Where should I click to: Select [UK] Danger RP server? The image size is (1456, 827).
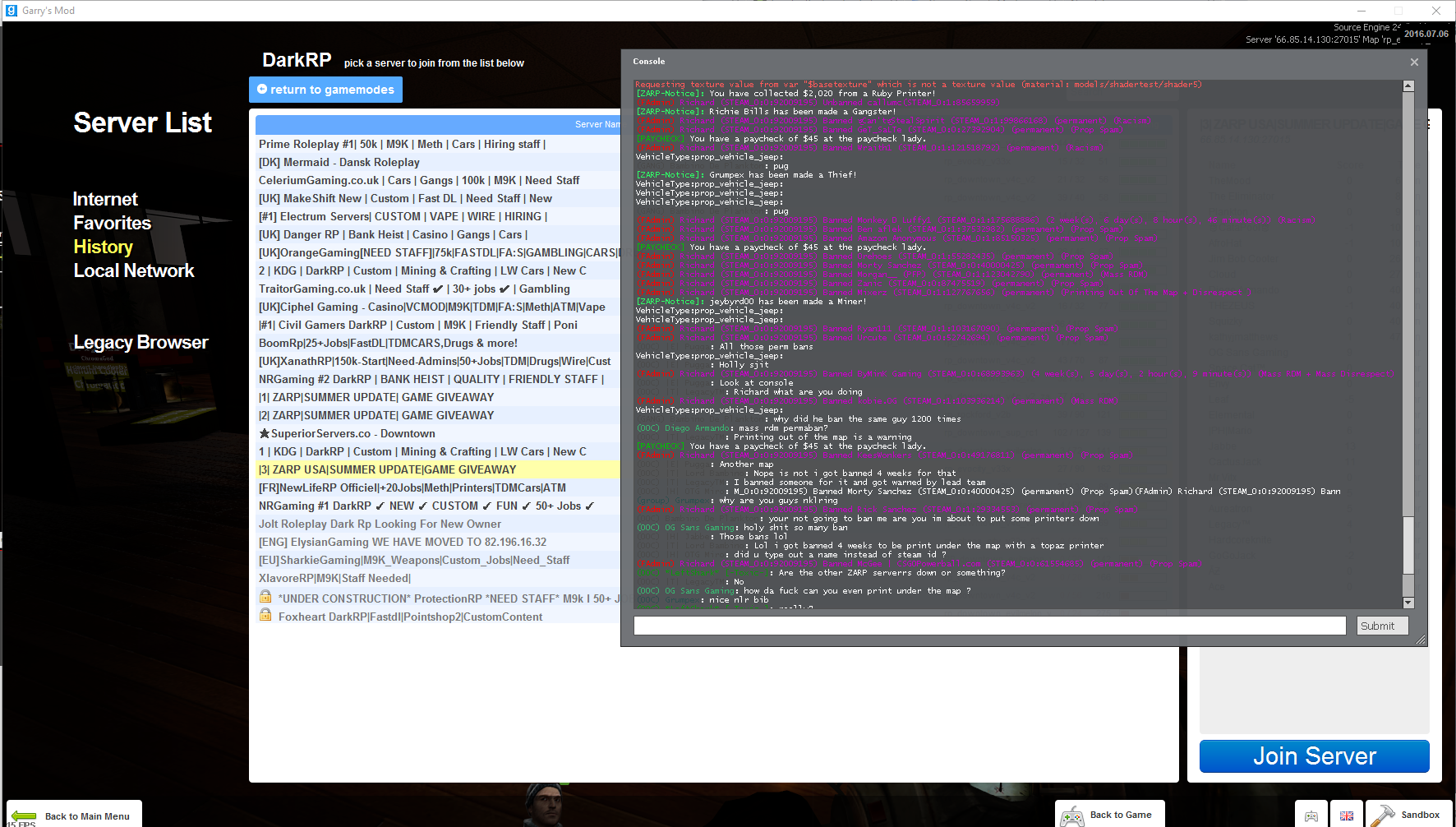(438, 234)
